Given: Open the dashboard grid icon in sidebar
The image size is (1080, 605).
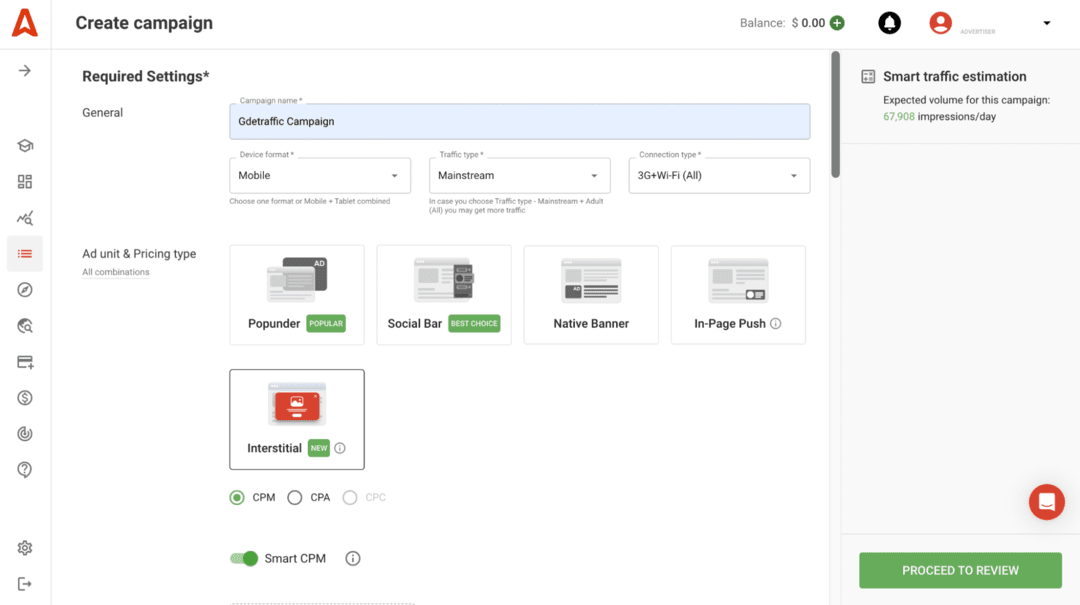Looking at the screenshot, I should pos(25,182).
